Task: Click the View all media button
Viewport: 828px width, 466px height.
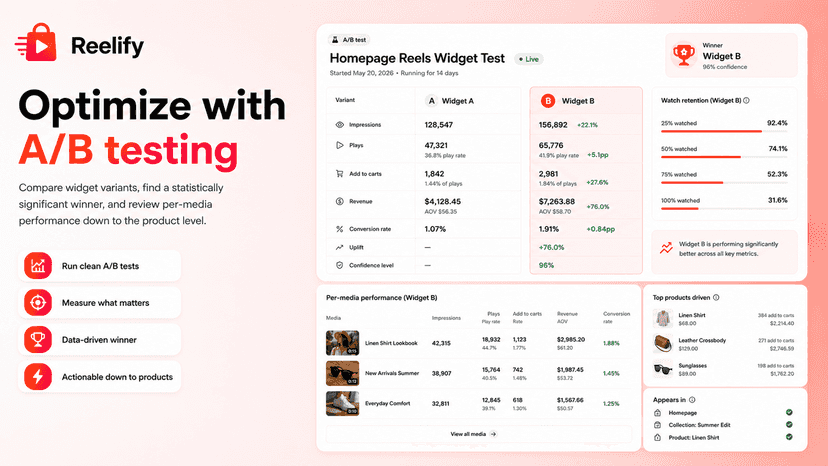Action: (479, 434)
